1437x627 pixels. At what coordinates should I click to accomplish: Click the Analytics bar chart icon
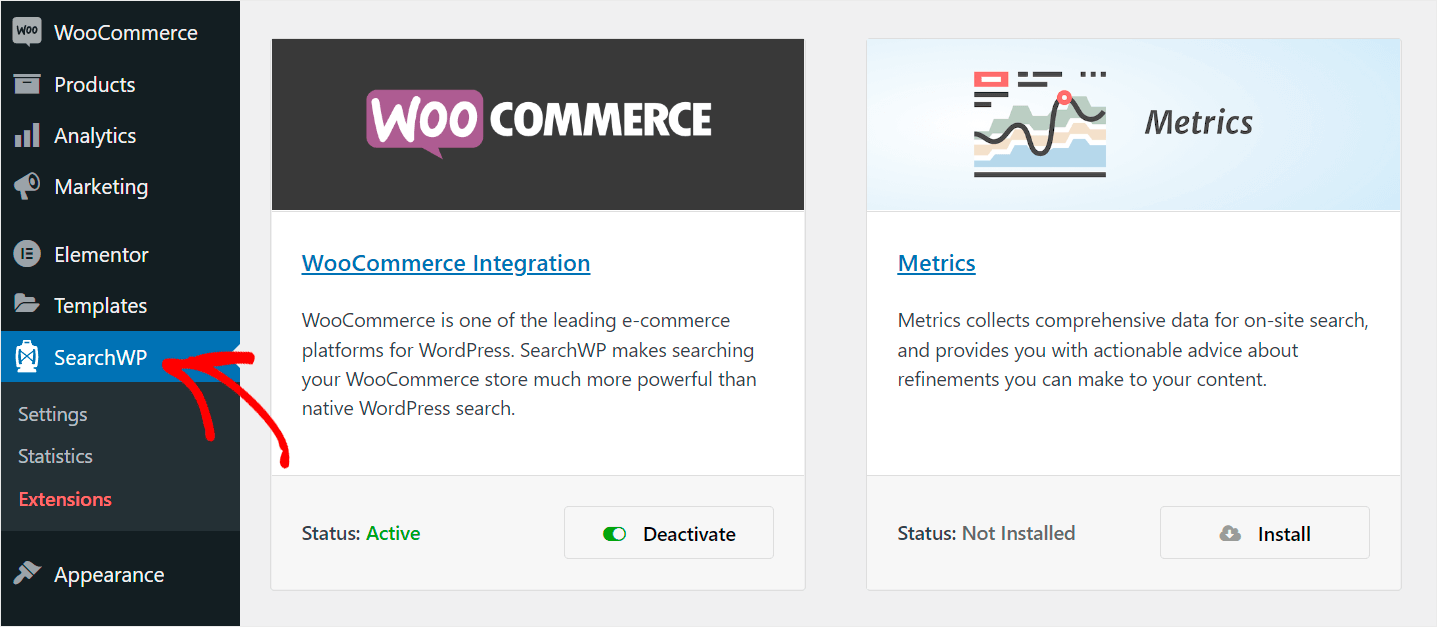(27, 135)
